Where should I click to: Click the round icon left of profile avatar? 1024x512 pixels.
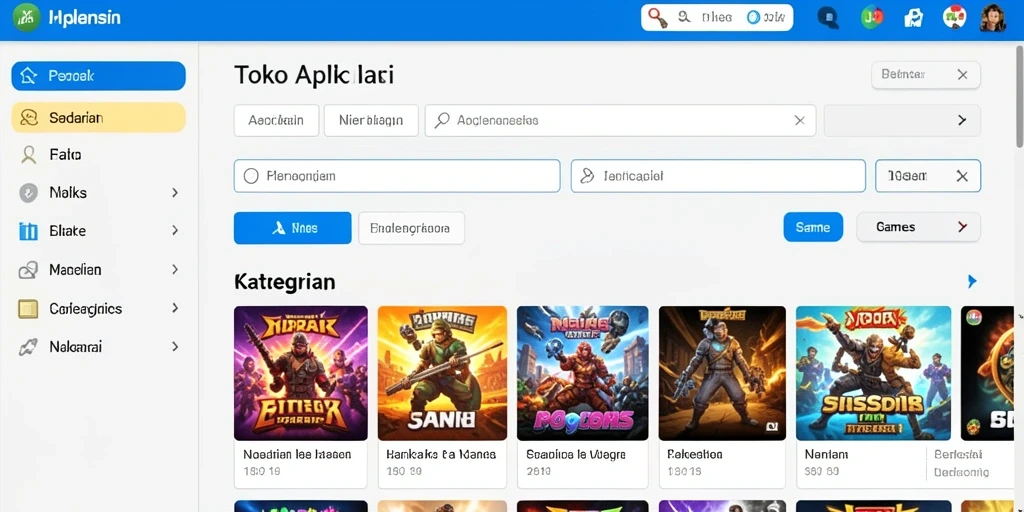(954, 18)
